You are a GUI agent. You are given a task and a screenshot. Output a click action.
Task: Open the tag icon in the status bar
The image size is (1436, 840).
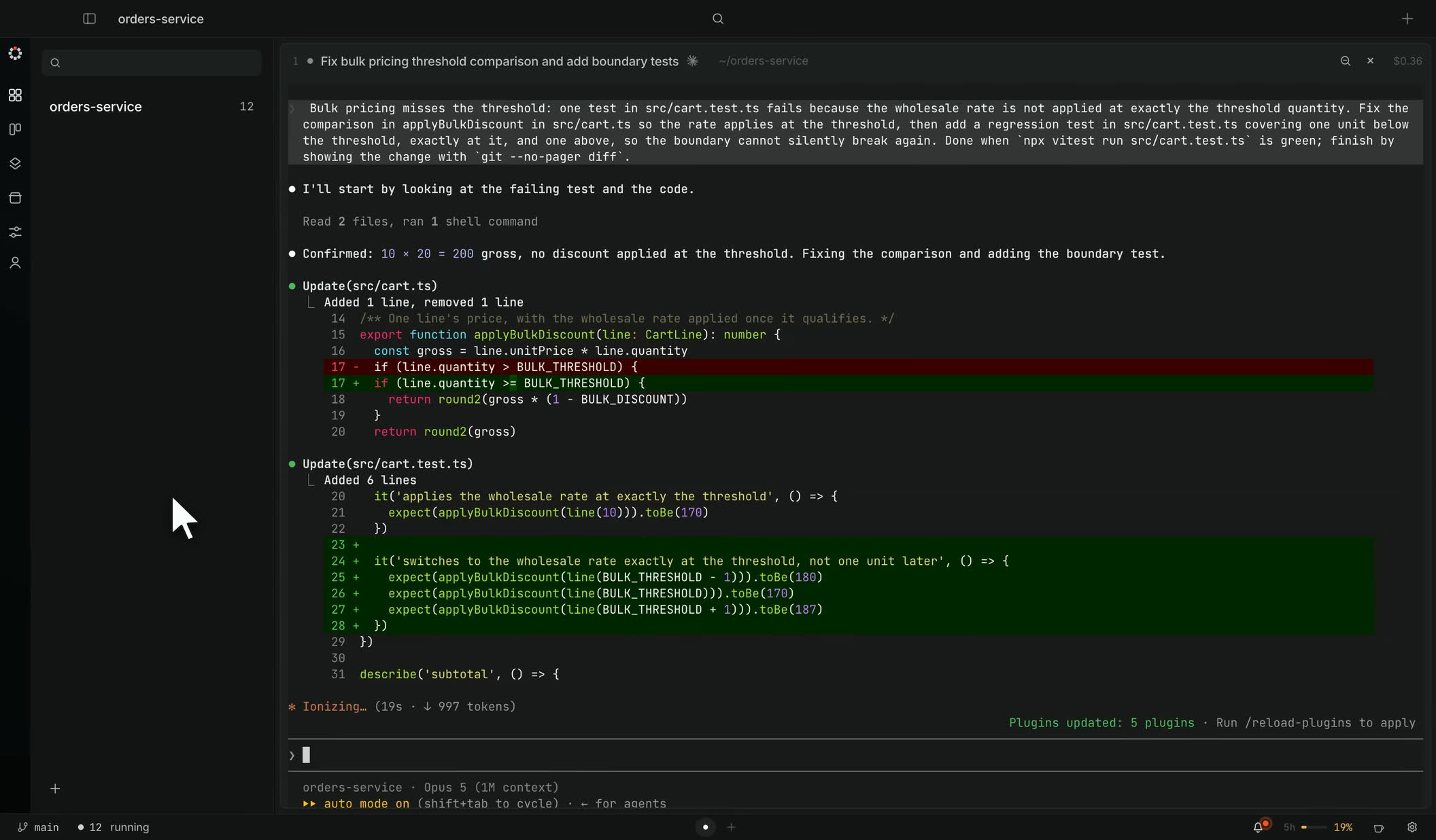[x=1378, y=827]
